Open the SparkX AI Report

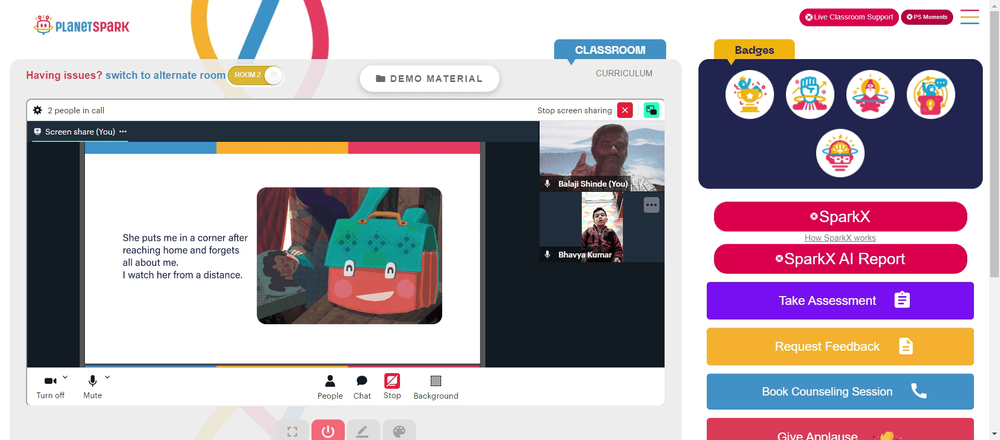(x=840, y=259)
